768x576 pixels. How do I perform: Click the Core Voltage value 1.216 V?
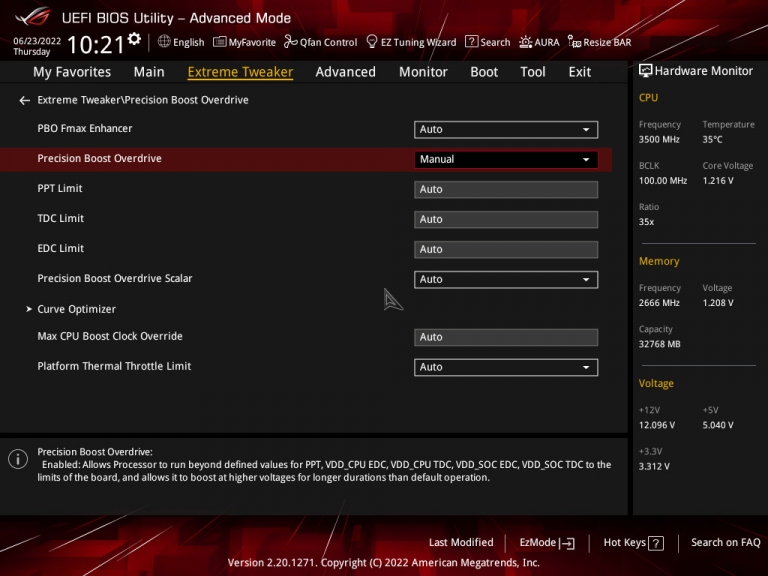pos(718,181)
